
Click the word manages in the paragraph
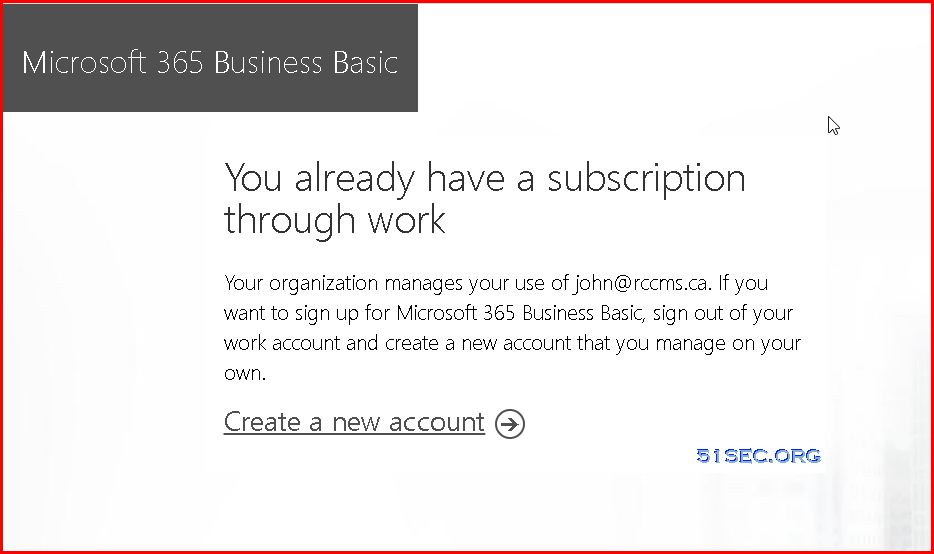(x=424, y=284)
